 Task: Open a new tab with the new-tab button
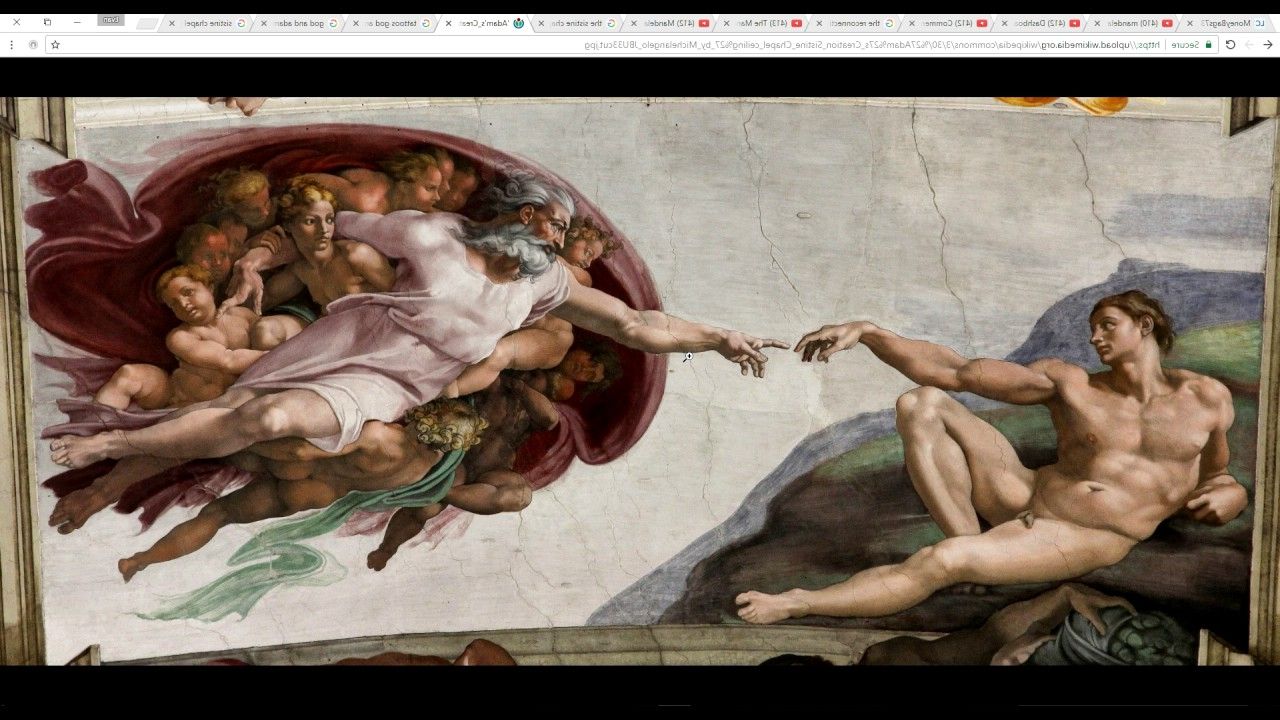point(147,22)
